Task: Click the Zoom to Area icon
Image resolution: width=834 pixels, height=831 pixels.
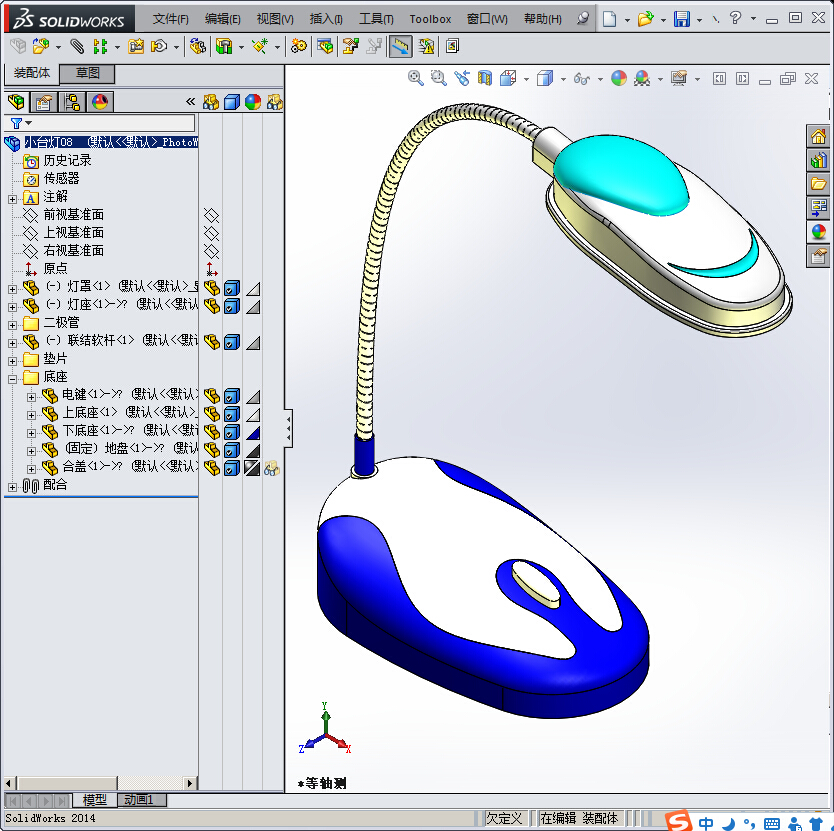Action: click(x=439, y=79)
